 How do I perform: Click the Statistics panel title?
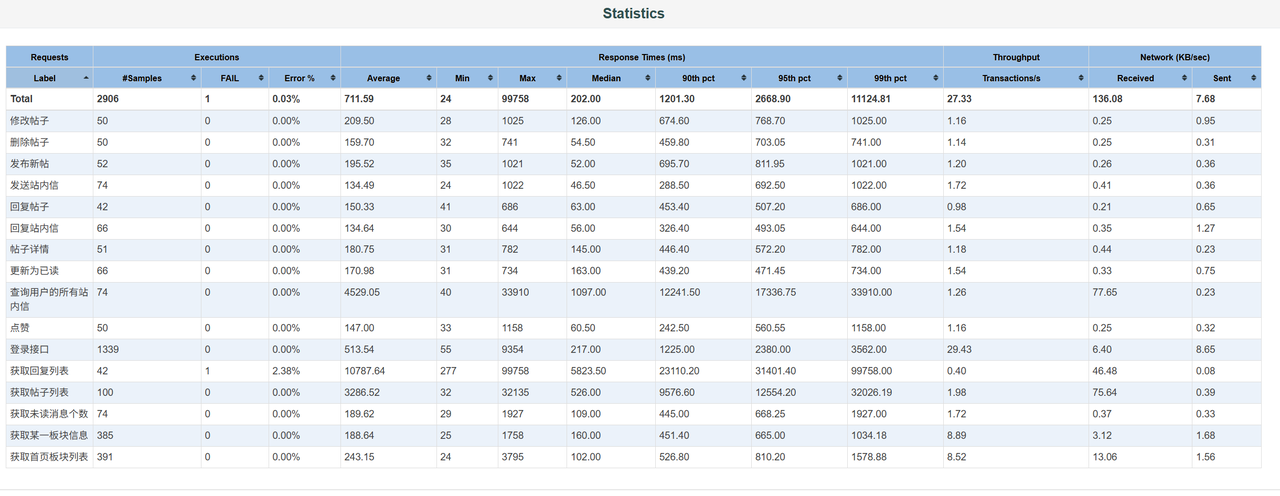633,14
